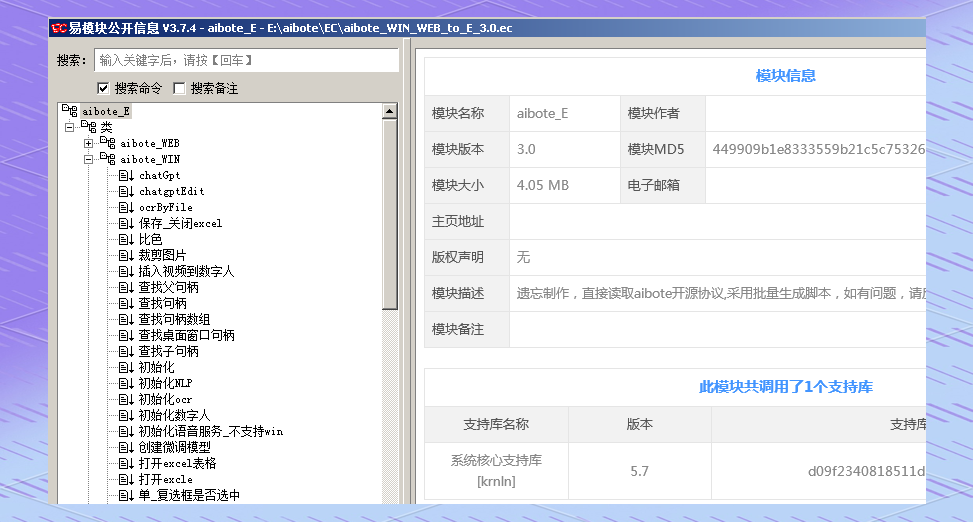Click the tree vertical scrollbar thumb
Image resolution: width=973 pixels, height=522 pixels.
390,214
